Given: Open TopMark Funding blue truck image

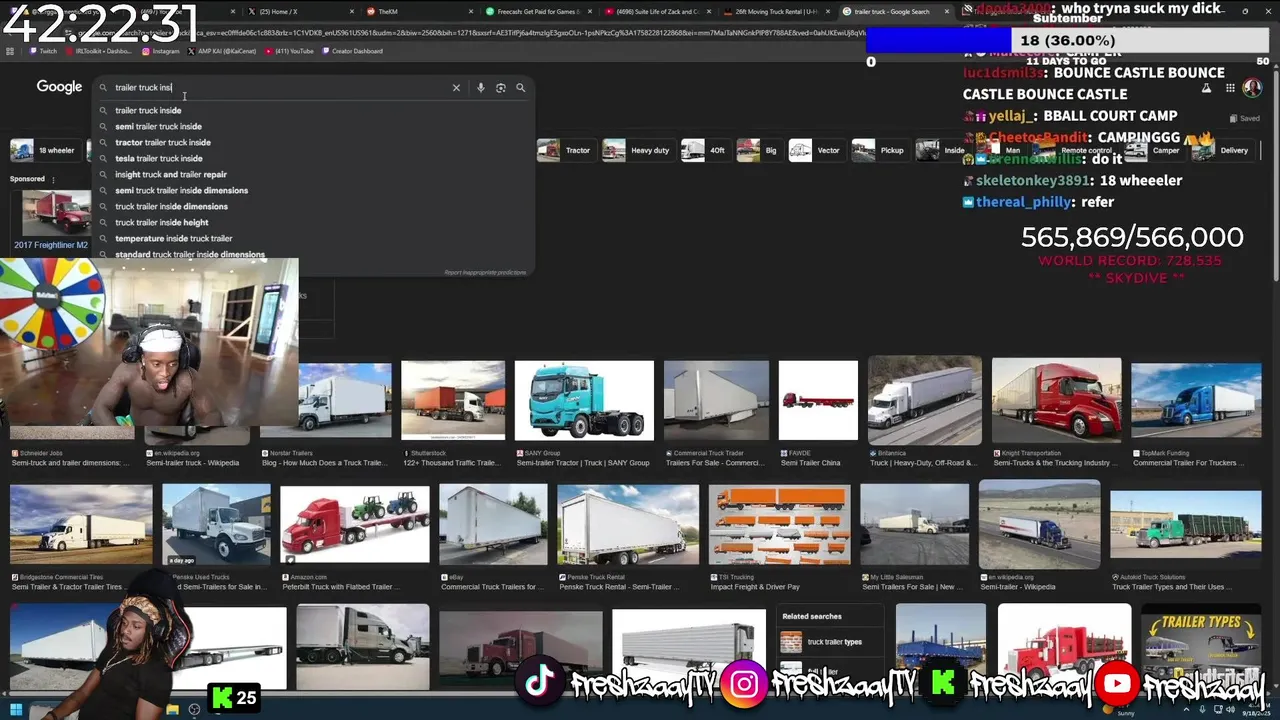Looking at the screenshot, I should tap(1196, 400).
